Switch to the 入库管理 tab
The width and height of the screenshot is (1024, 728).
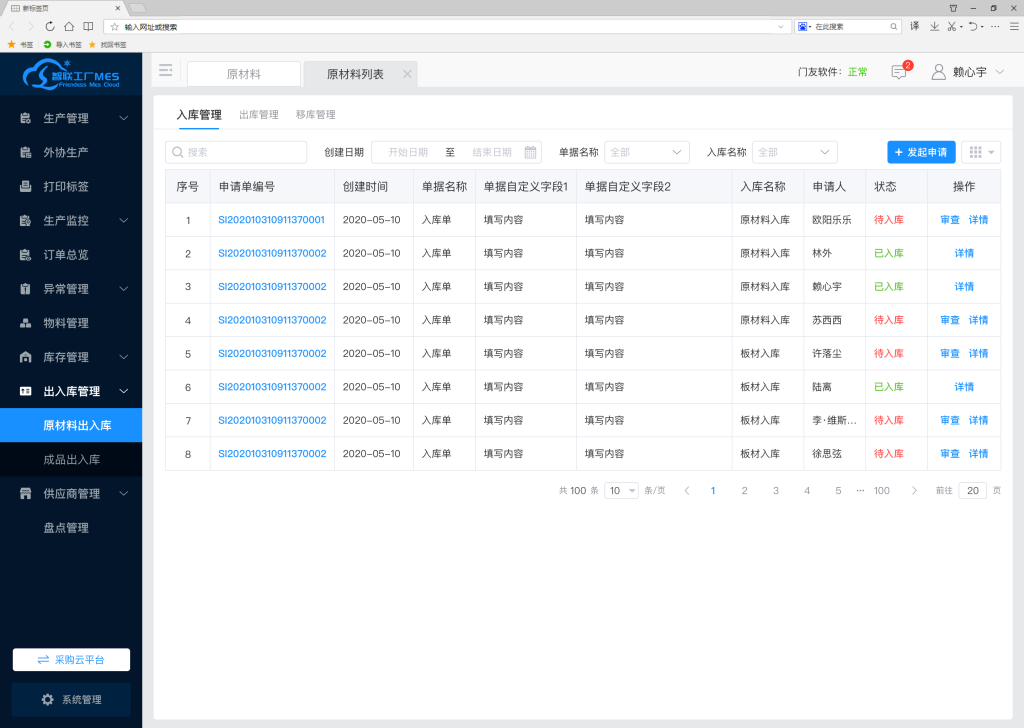coord(199,115)
